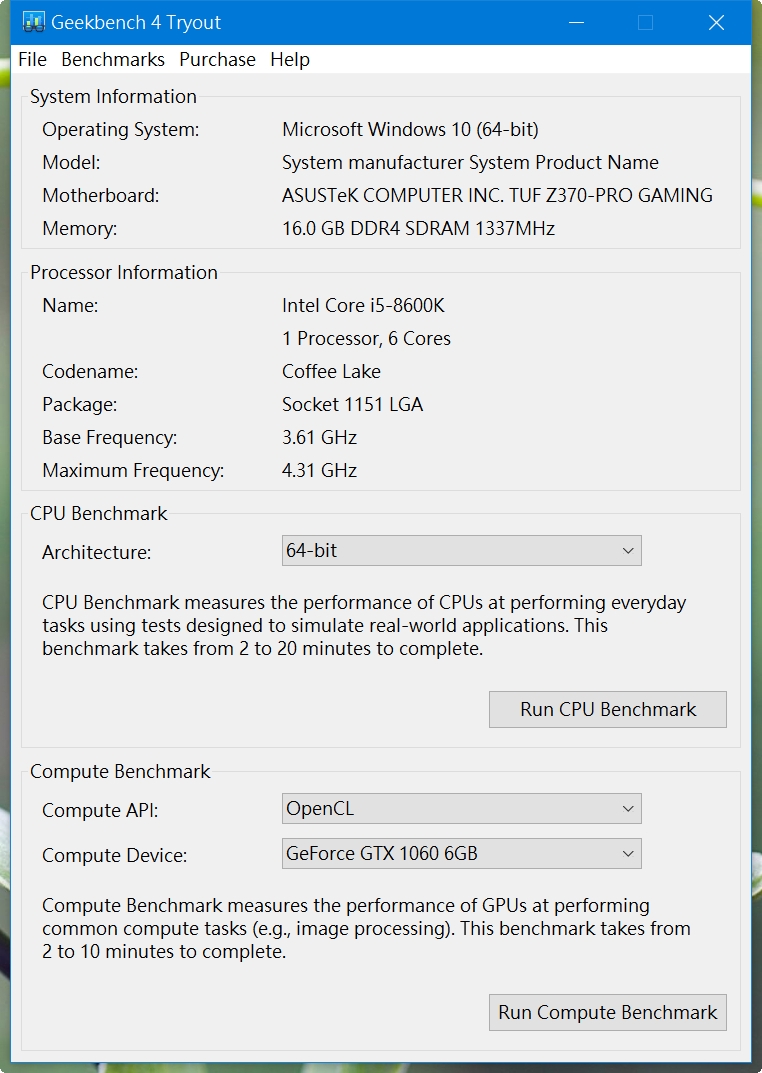The height and width of the screenshot is (1073, 762).
Task: Expand the Compute API OpenCL dropdown
Action: 462,809
